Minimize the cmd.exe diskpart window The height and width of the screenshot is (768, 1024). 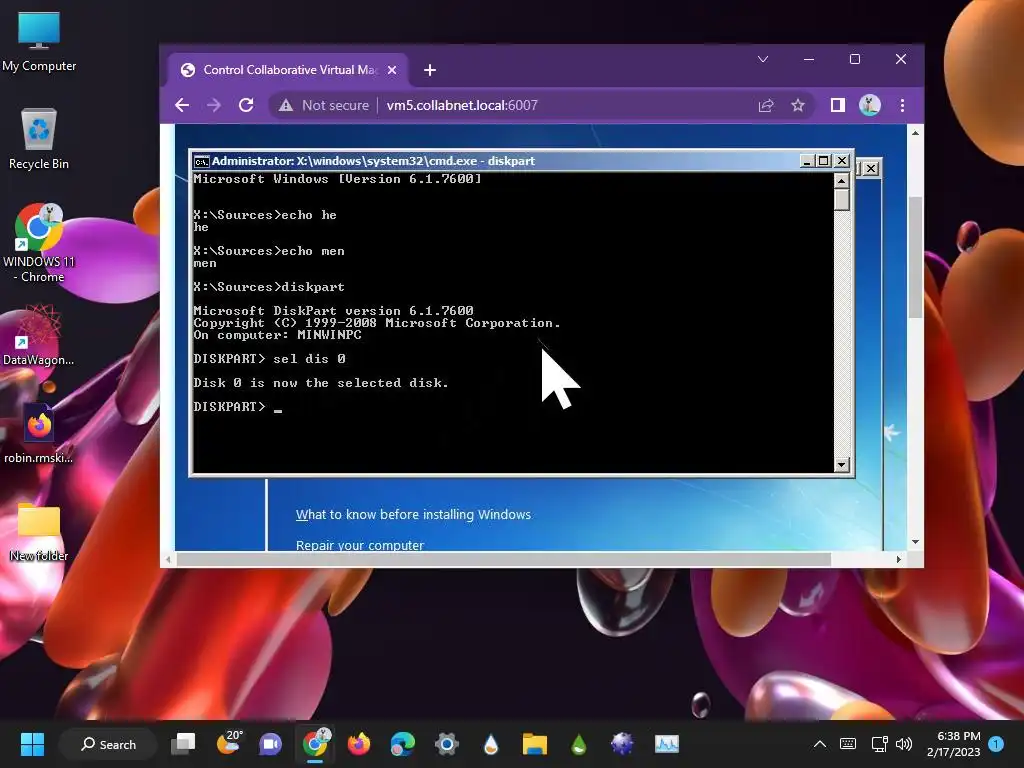[x=807, y=161]
